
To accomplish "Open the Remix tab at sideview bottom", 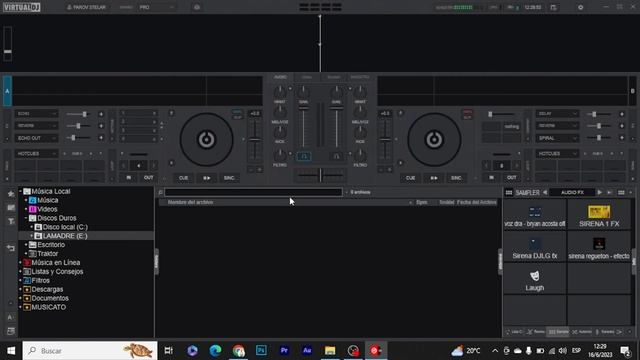I will [x=536, y=332].
